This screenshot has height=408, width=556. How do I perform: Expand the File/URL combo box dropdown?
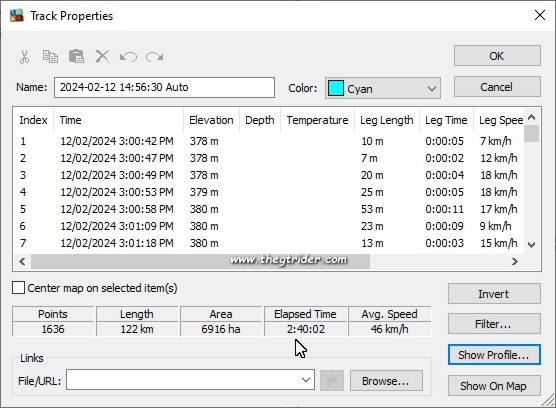[x=306, y=380]
